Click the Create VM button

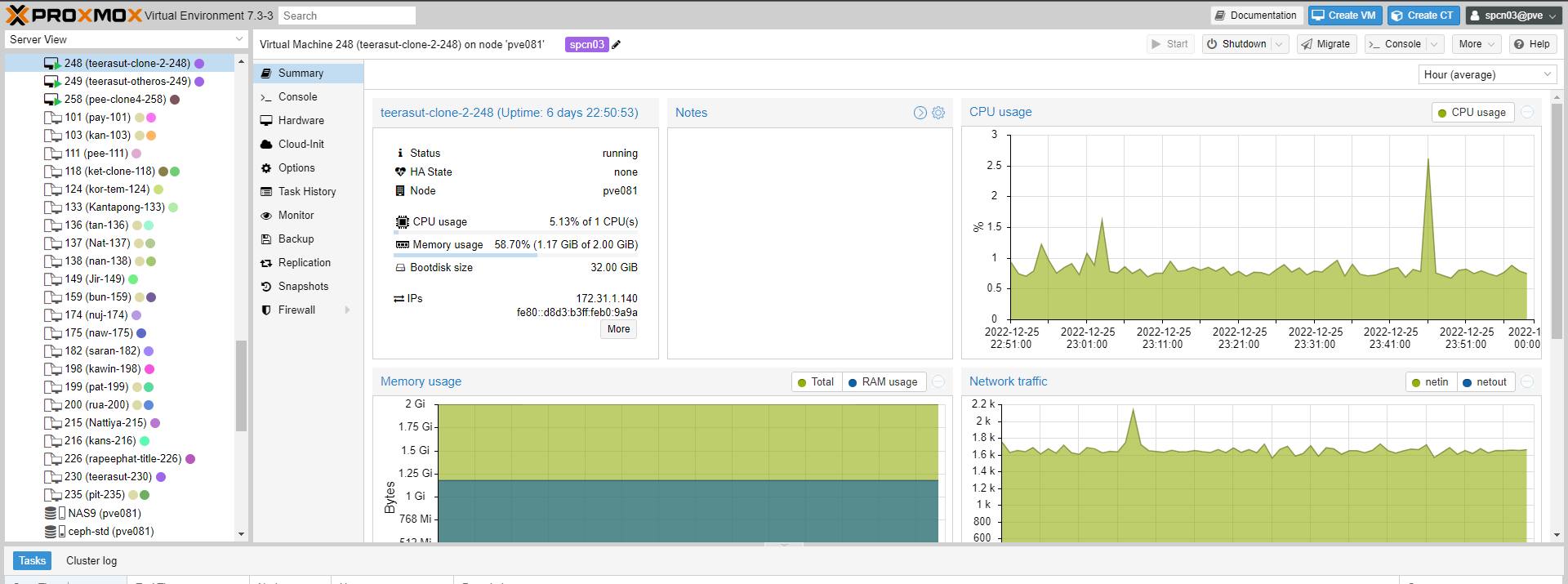1343,16
